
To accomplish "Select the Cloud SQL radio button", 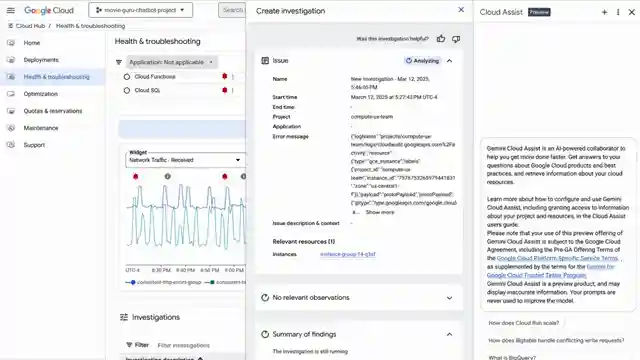I will 127,90.
